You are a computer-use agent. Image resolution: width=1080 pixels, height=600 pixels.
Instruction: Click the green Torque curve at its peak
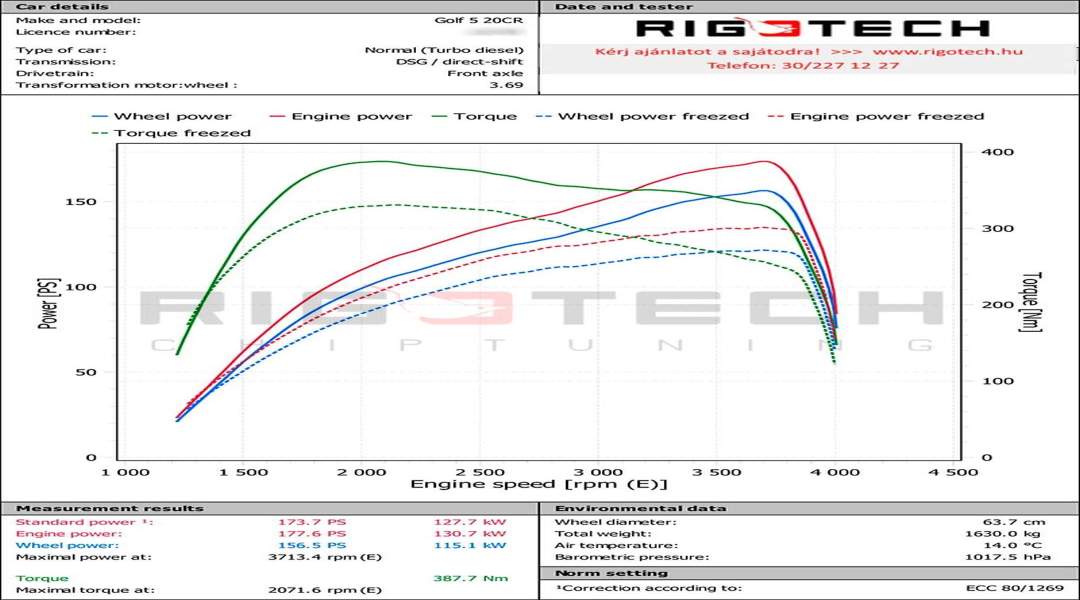pos(383,160)
